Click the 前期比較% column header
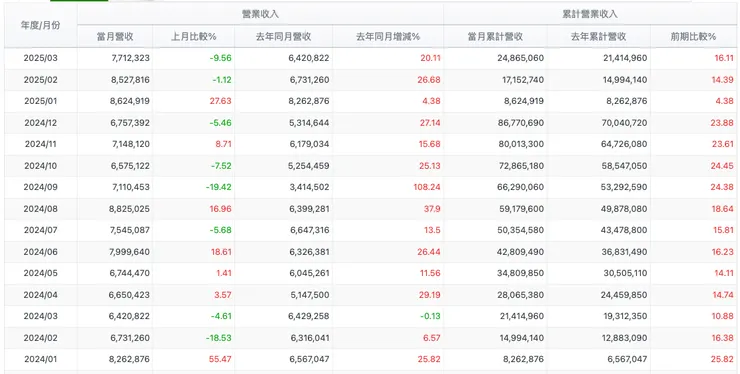The image size is (740, 374). [693, 36]
